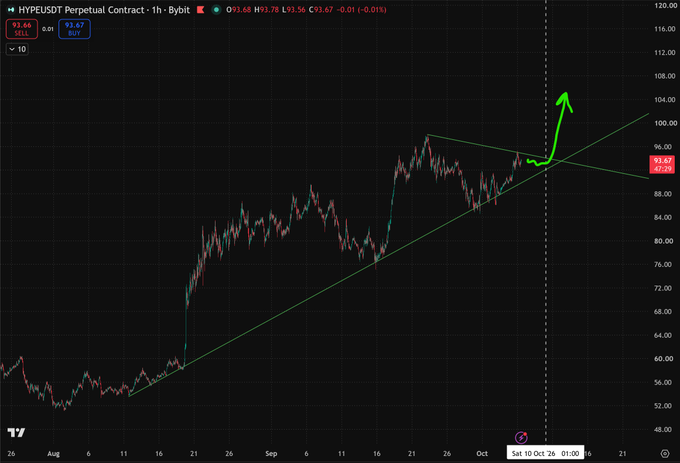The width and height of the screenshot is (680, 463).
Task: Click the 68.00 price axis label
Action: (664, 312)
